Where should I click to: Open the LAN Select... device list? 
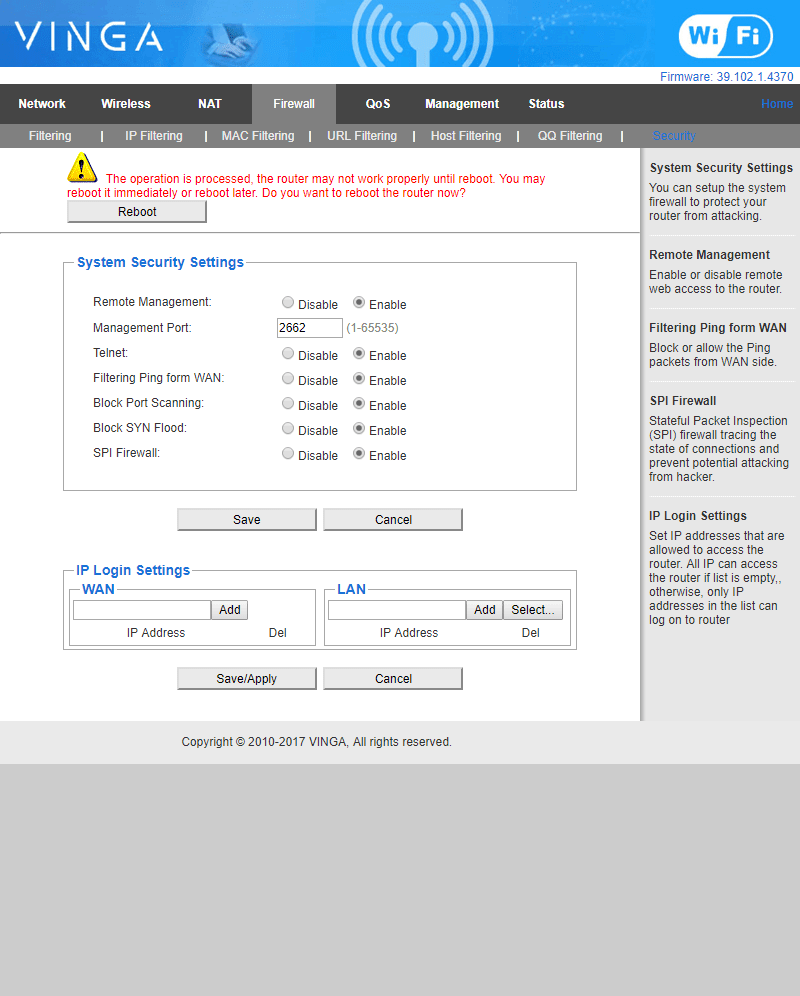(x=532, y=610)
